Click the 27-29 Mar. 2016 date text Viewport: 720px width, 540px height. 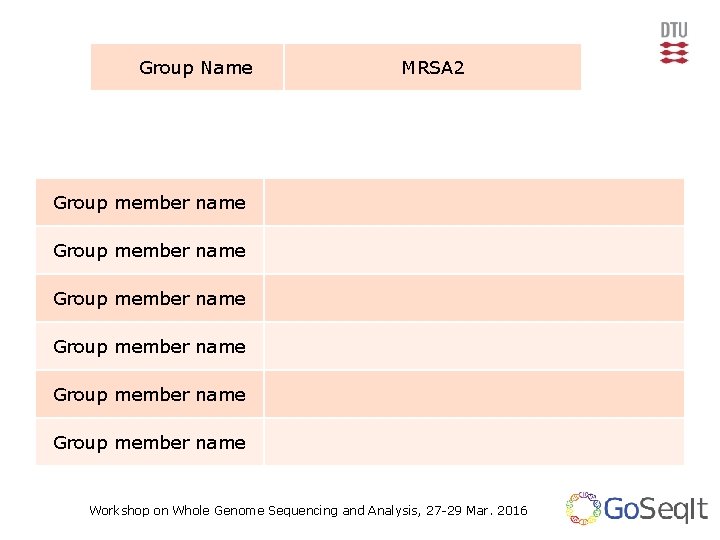pos(475,510)
